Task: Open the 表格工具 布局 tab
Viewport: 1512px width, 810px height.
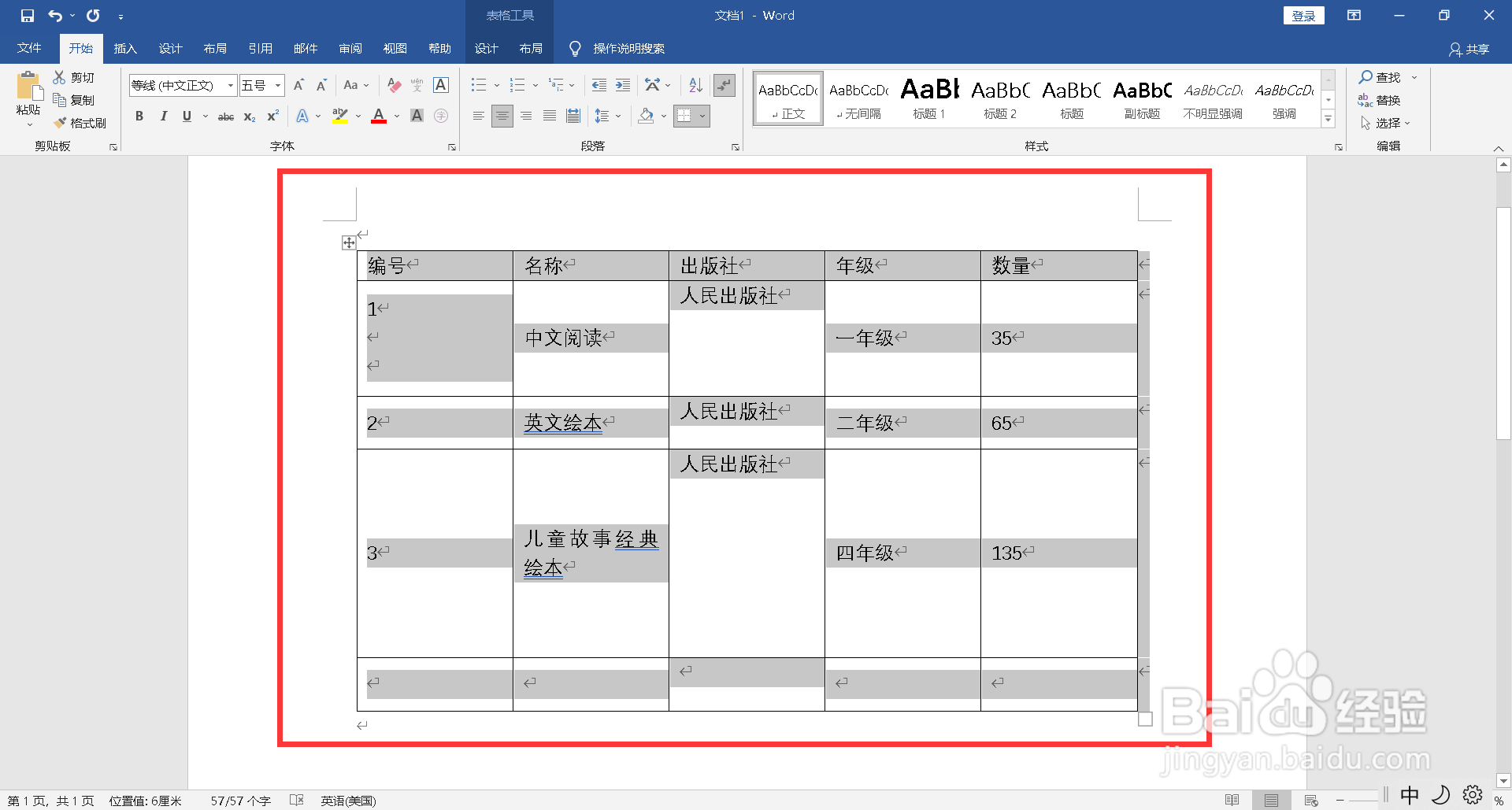Action: pyautogui.click(x=532, y=48)
